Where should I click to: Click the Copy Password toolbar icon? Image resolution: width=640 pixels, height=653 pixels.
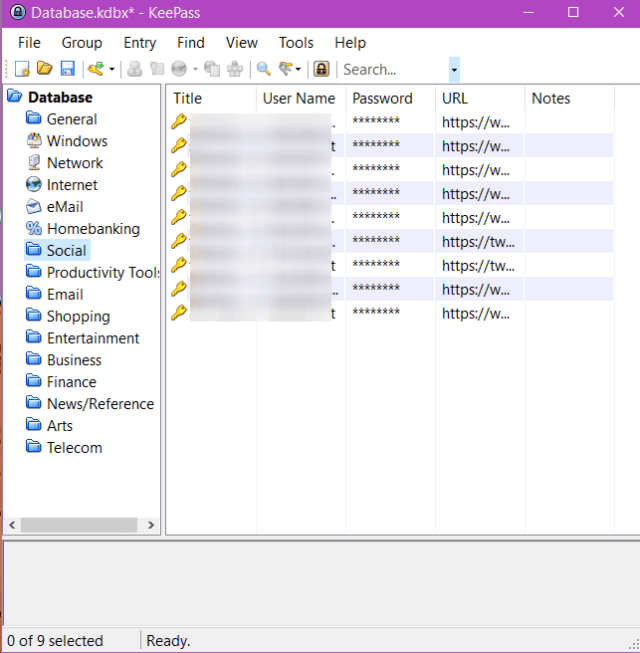[157, 69]
